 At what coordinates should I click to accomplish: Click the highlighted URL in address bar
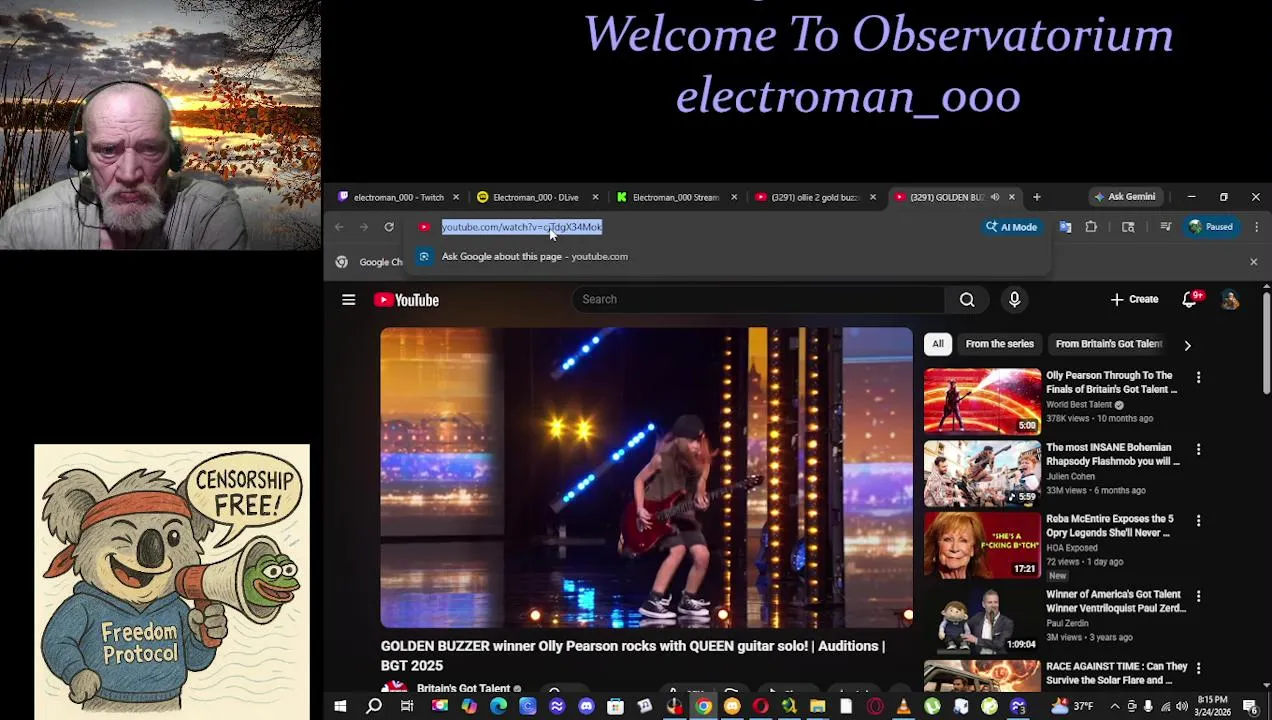(x=522, y=227)
